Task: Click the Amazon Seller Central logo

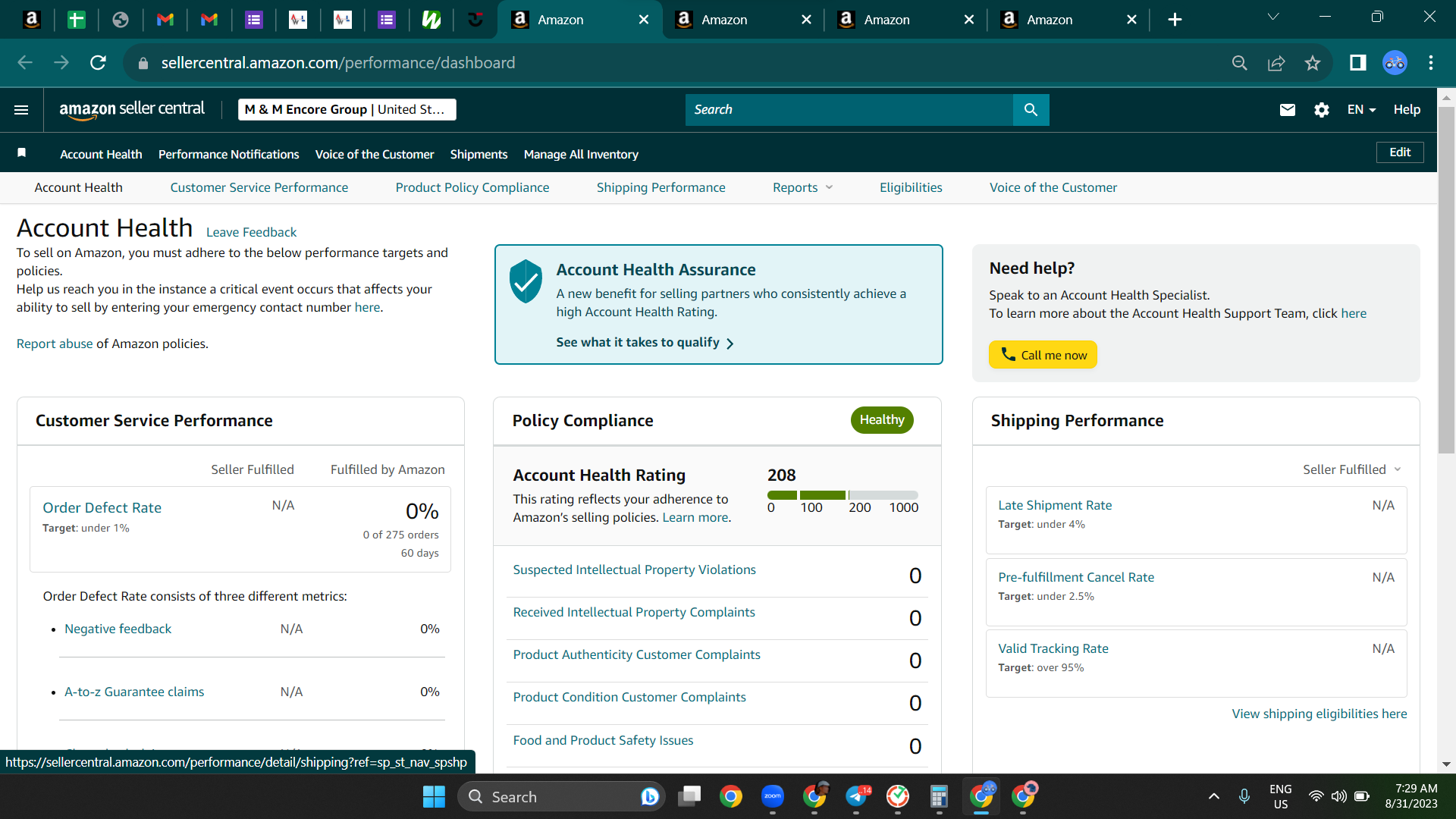Action: pyautogui.click(x=132, y=110)
